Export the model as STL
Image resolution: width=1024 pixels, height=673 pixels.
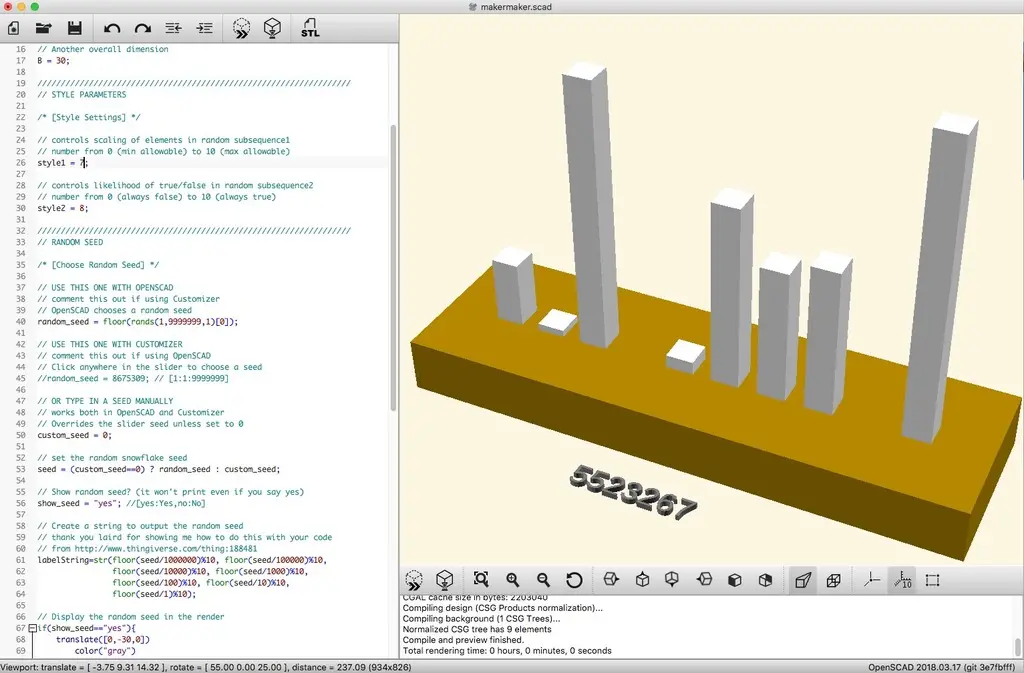309,28
